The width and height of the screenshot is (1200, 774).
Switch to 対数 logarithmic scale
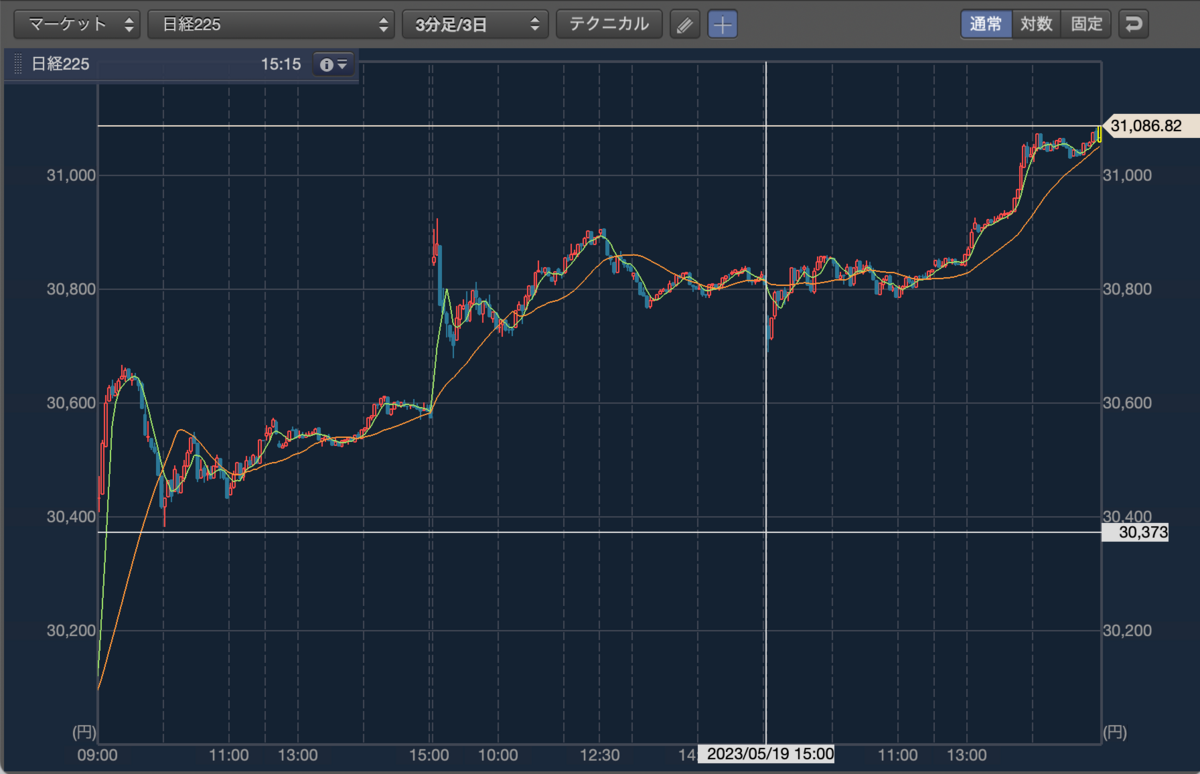click(x=1036, y=24)
